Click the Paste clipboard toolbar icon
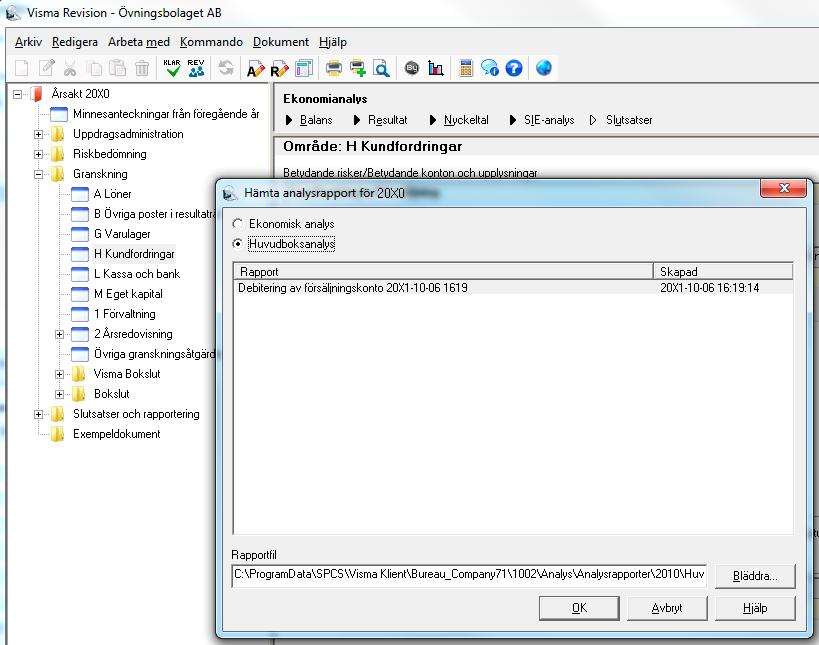Image resolution: width=819 pixels, height=645 pixels. (x=118, y=68)
